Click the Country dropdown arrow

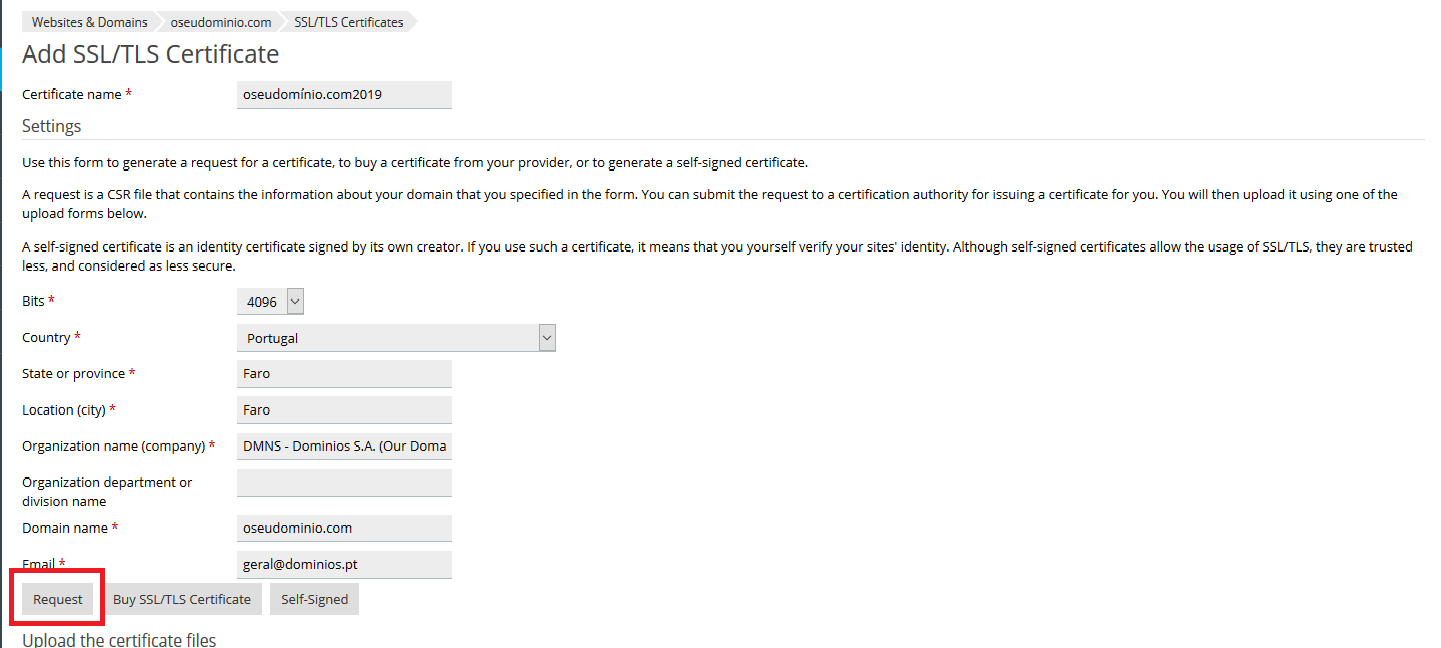click(546, 338)
